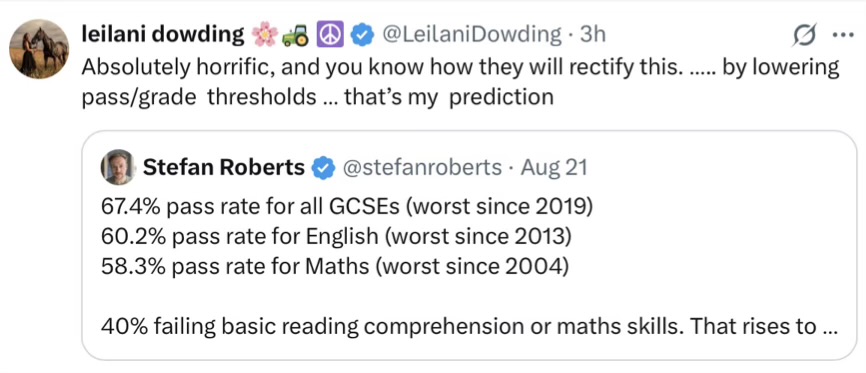Click the main tweet text about thresholds
Viewport: 866px width, 373px height.
(461, 83)
